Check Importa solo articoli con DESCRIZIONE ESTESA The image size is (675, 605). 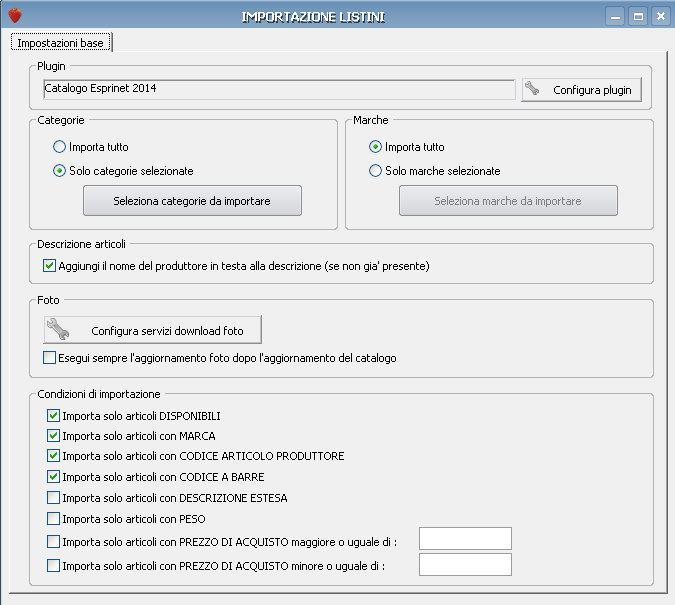click(53, 498)
